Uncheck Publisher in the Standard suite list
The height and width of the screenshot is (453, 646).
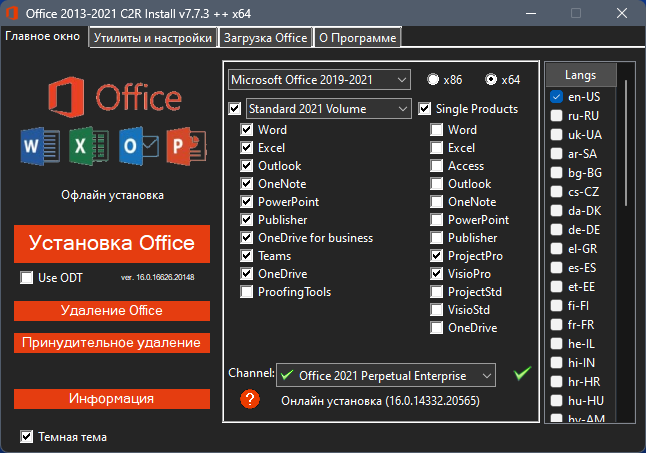247,220
